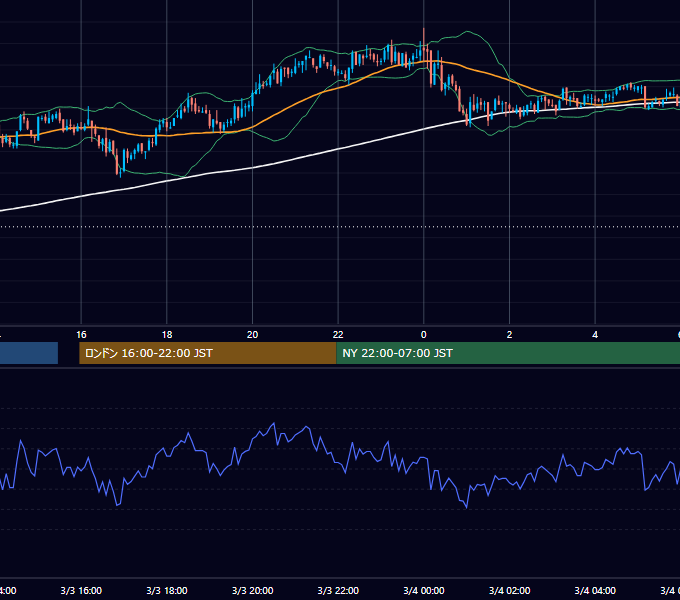Screen dimensions: 680x600
Task: Click hour label 0 on upper time axis
Action: pos(424,335)
